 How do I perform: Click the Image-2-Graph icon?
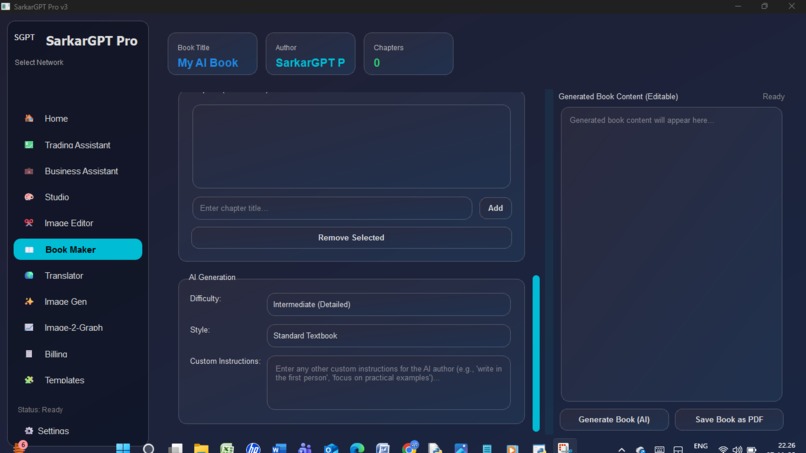(x=29, y=328)
